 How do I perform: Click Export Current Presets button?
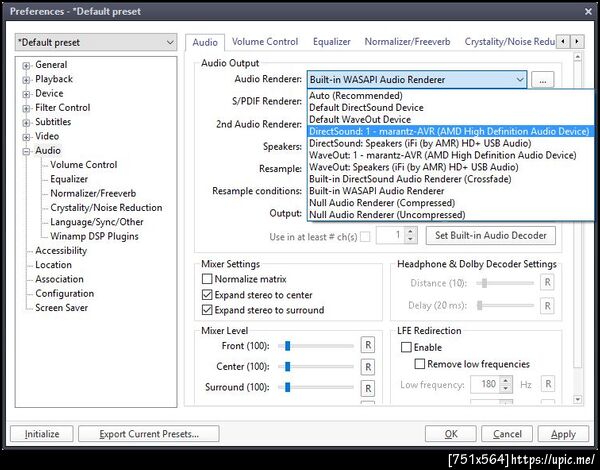(x=149, y=434)
